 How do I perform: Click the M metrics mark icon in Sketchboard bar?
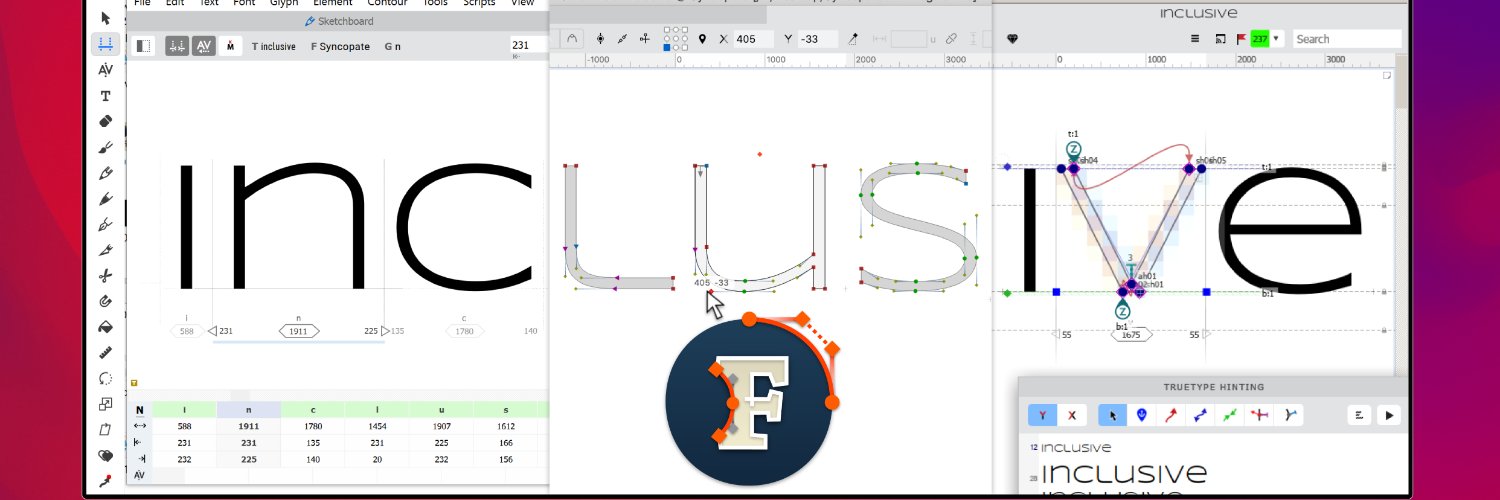point(231,46)
